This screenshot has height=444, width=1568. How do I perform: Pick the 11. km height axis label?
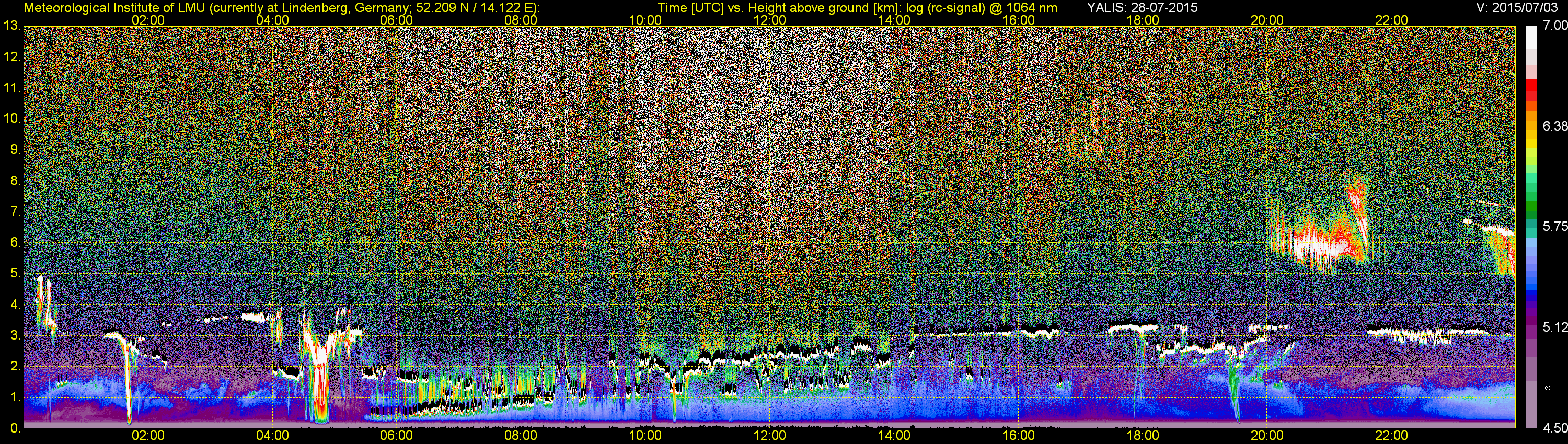[12, 88]
